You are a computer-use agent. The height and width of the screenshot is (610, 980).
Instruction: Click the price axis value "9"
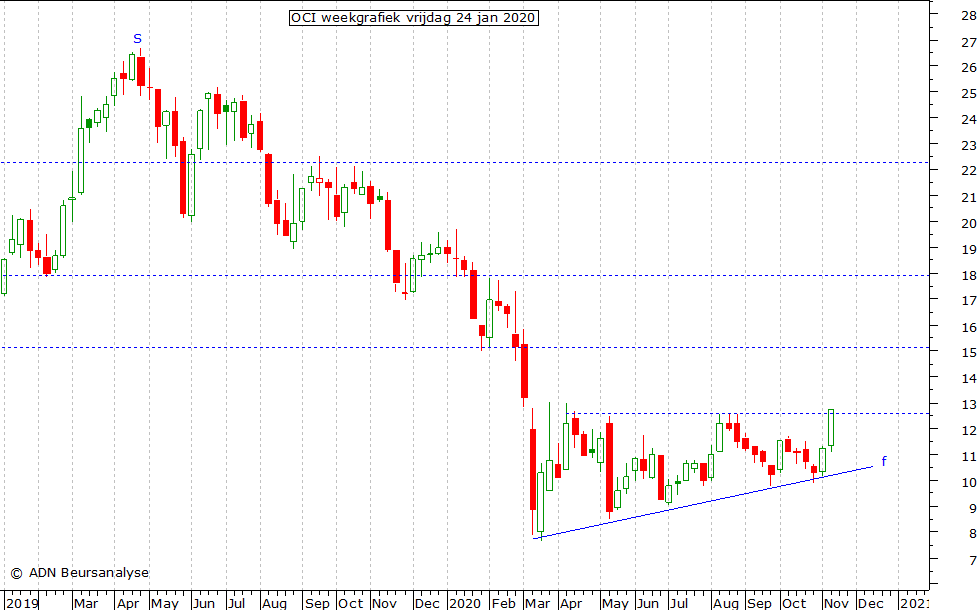(x=972, y=509)
